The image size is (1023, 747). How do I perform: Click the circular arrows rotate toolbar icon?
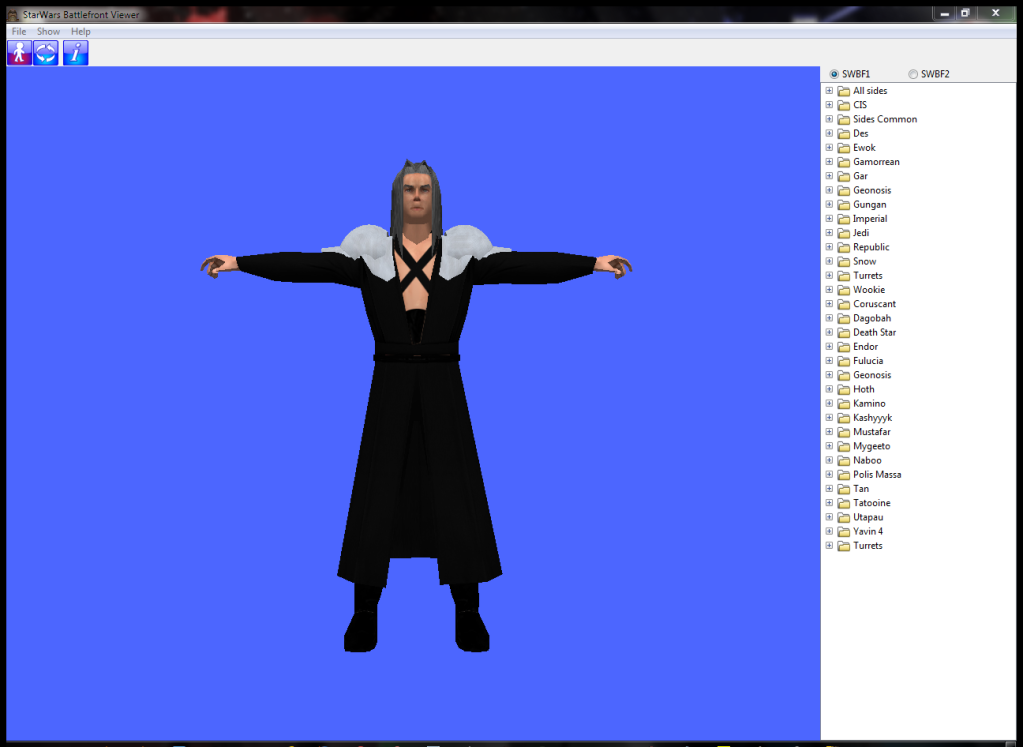click(46, 53)
